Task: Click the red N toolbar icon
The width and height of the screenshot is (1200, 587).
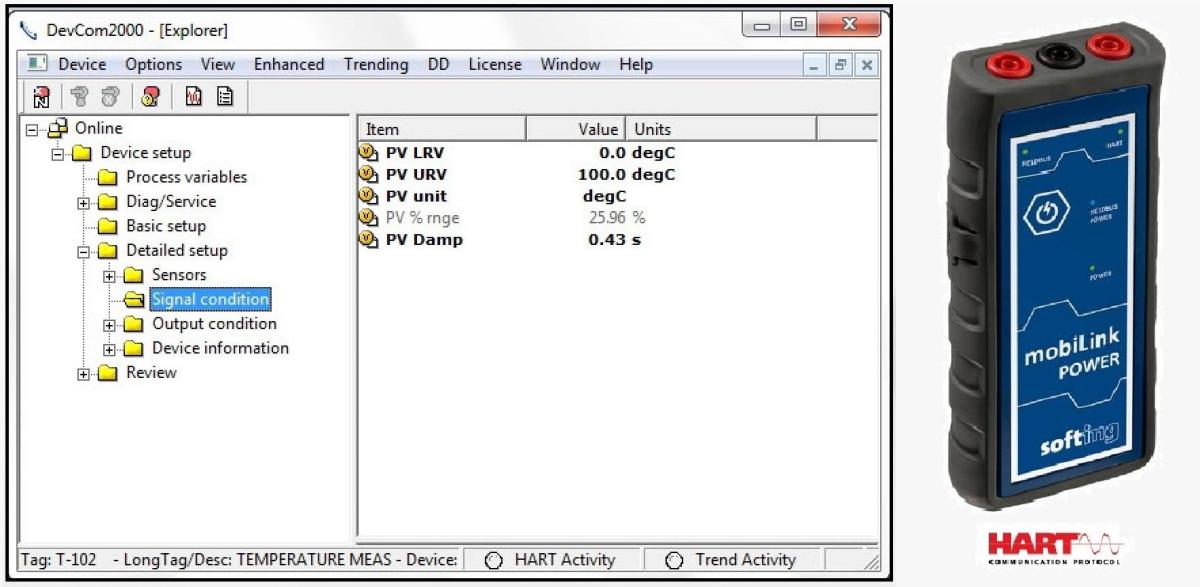Action: (x=41, y=98)
